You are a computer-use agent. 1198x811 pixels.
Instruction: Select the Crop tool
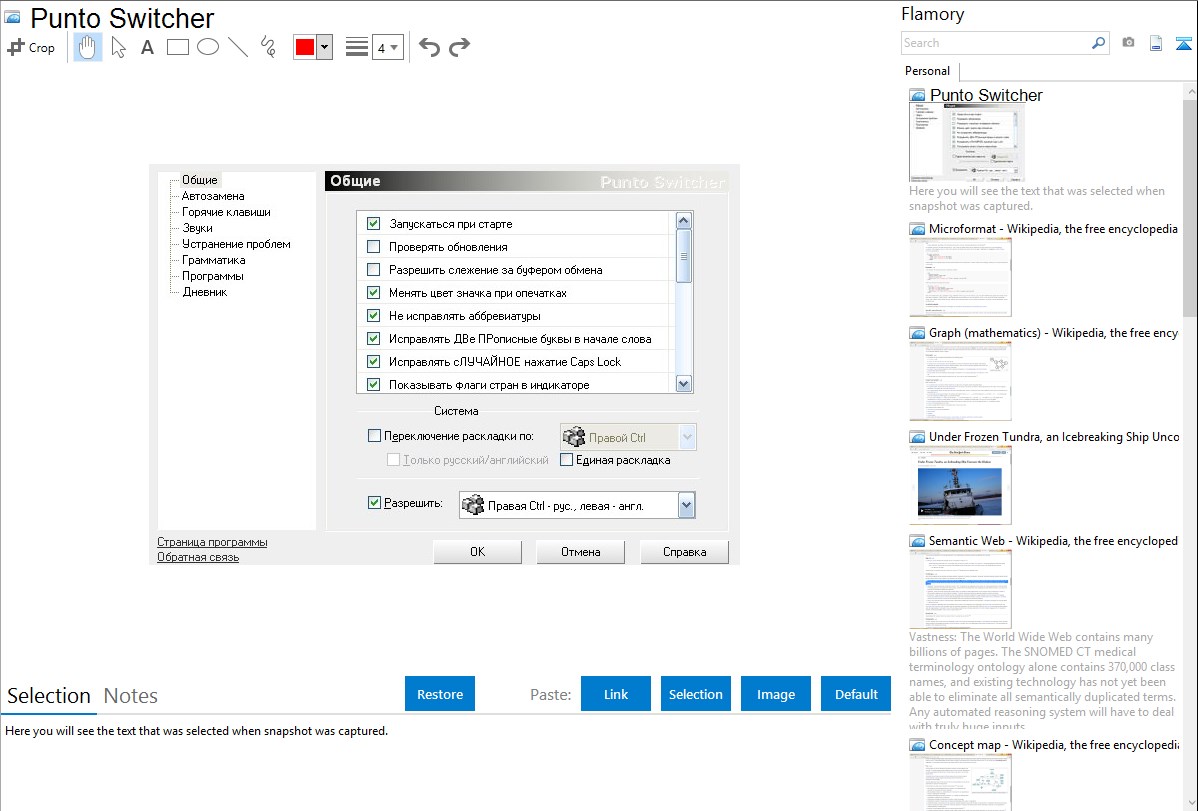pos(31,47)
